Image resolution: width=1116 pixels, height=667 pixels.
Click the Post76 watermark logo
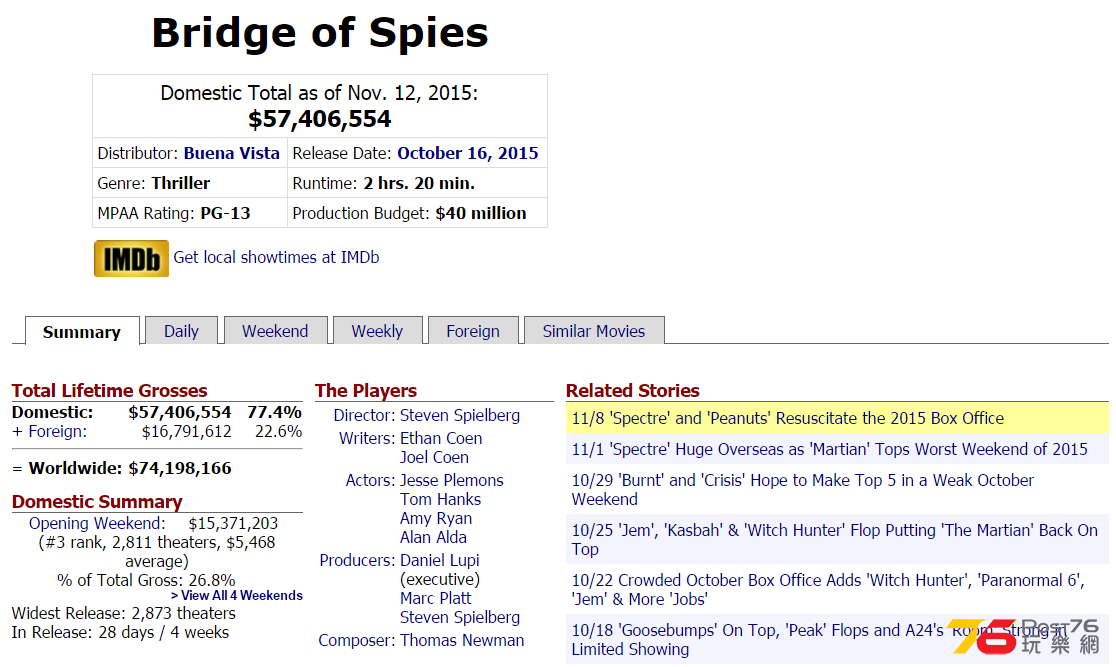[x=1025, y=636]
